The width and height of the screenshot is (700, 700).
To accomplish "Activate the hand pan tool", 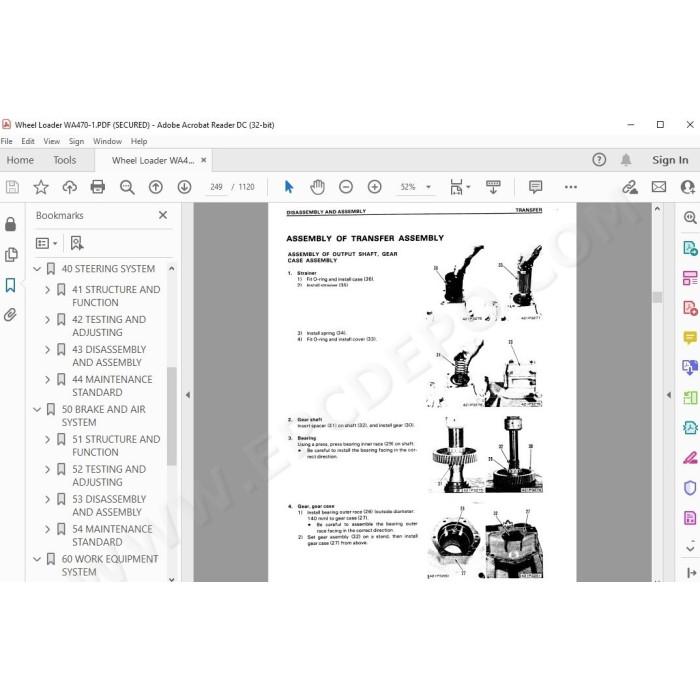I will pyautogui.click(x=317, y=187).
